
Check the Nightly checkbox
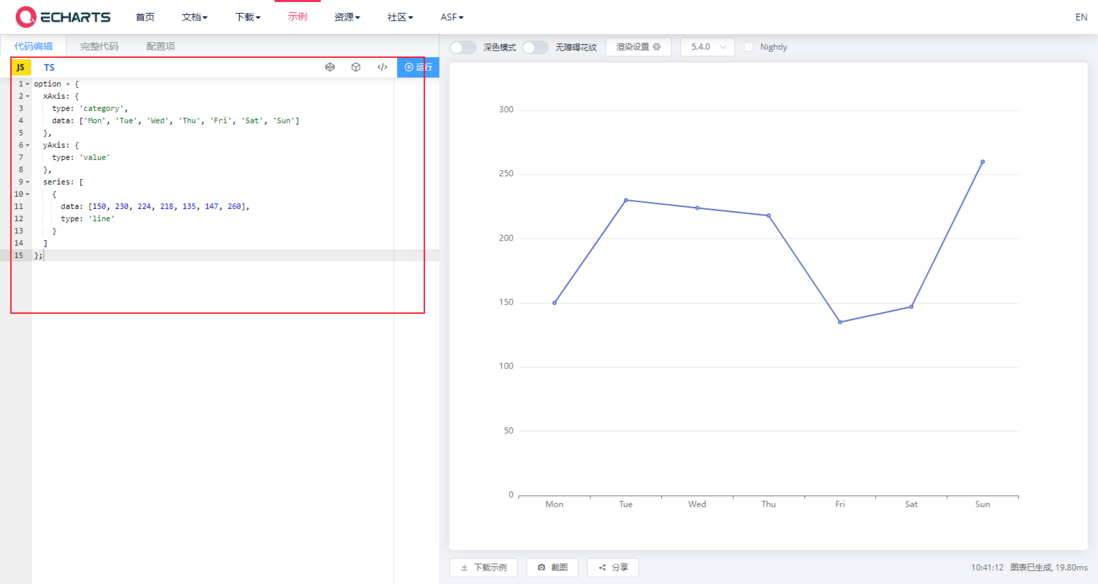pos(749,47)
